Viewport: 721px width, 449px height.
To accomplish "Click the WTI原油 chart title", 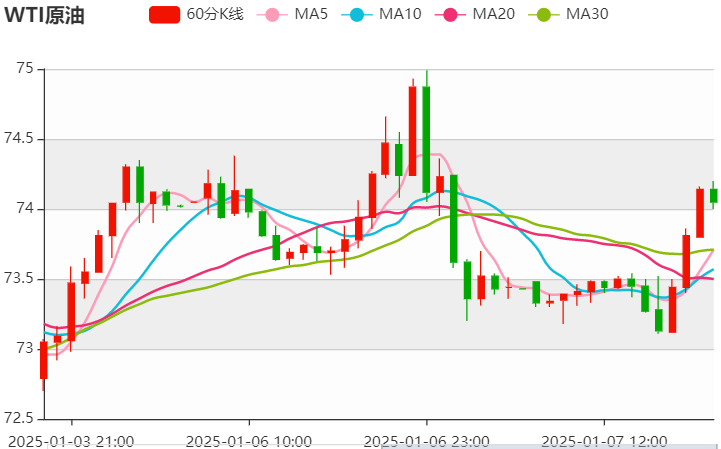I will click(x=44, y=15).
